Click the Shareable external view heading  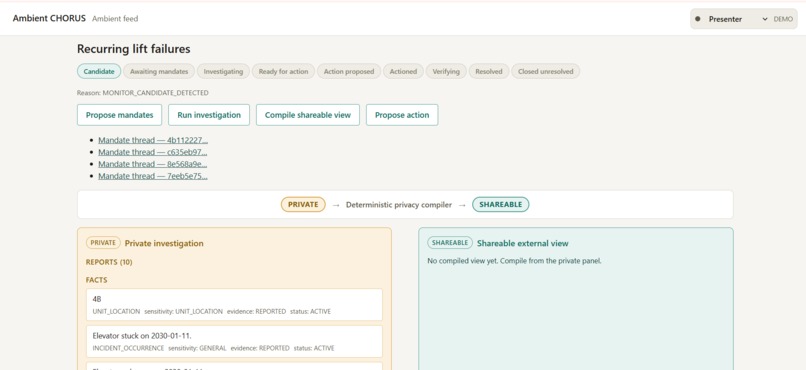pos(523,244)
